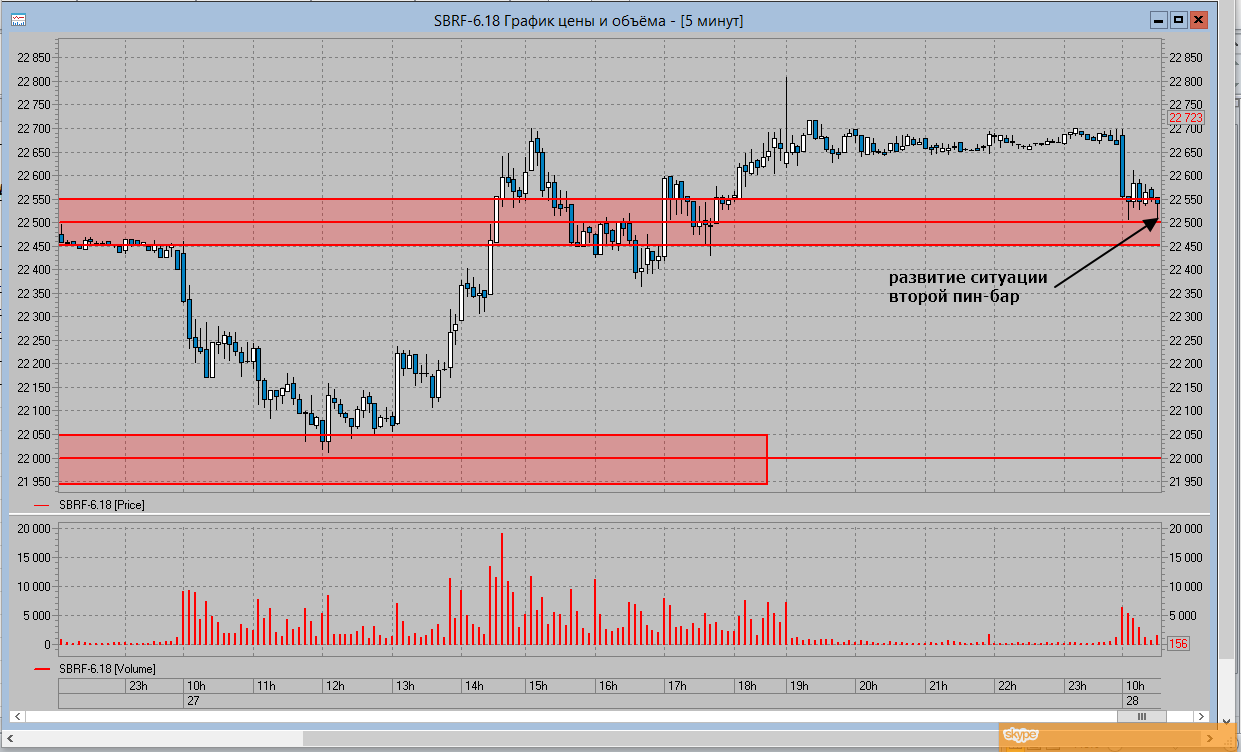Screen dimensions: 1241x752
Task: Click the 18h label on the time axis
Action: pyautogui.click(x=746, y=685)
